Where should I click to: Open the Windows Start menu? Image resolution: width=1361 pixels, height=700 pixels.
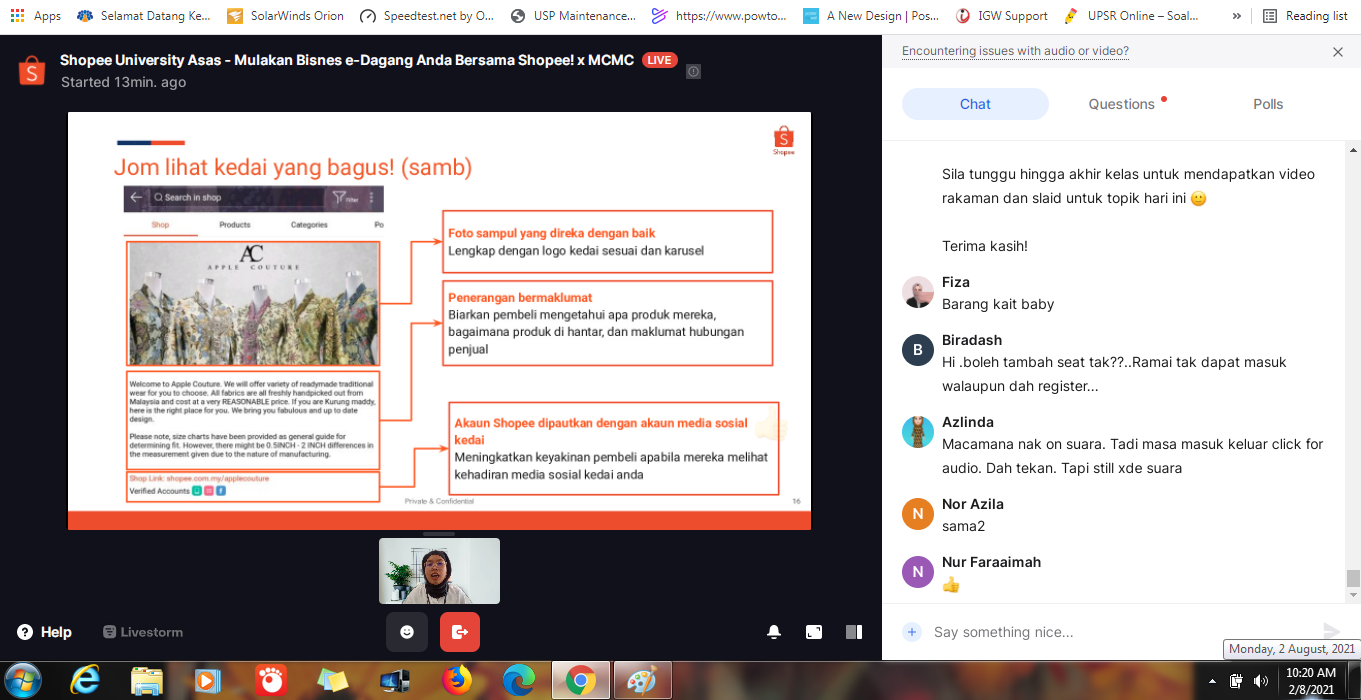[24, 680]
